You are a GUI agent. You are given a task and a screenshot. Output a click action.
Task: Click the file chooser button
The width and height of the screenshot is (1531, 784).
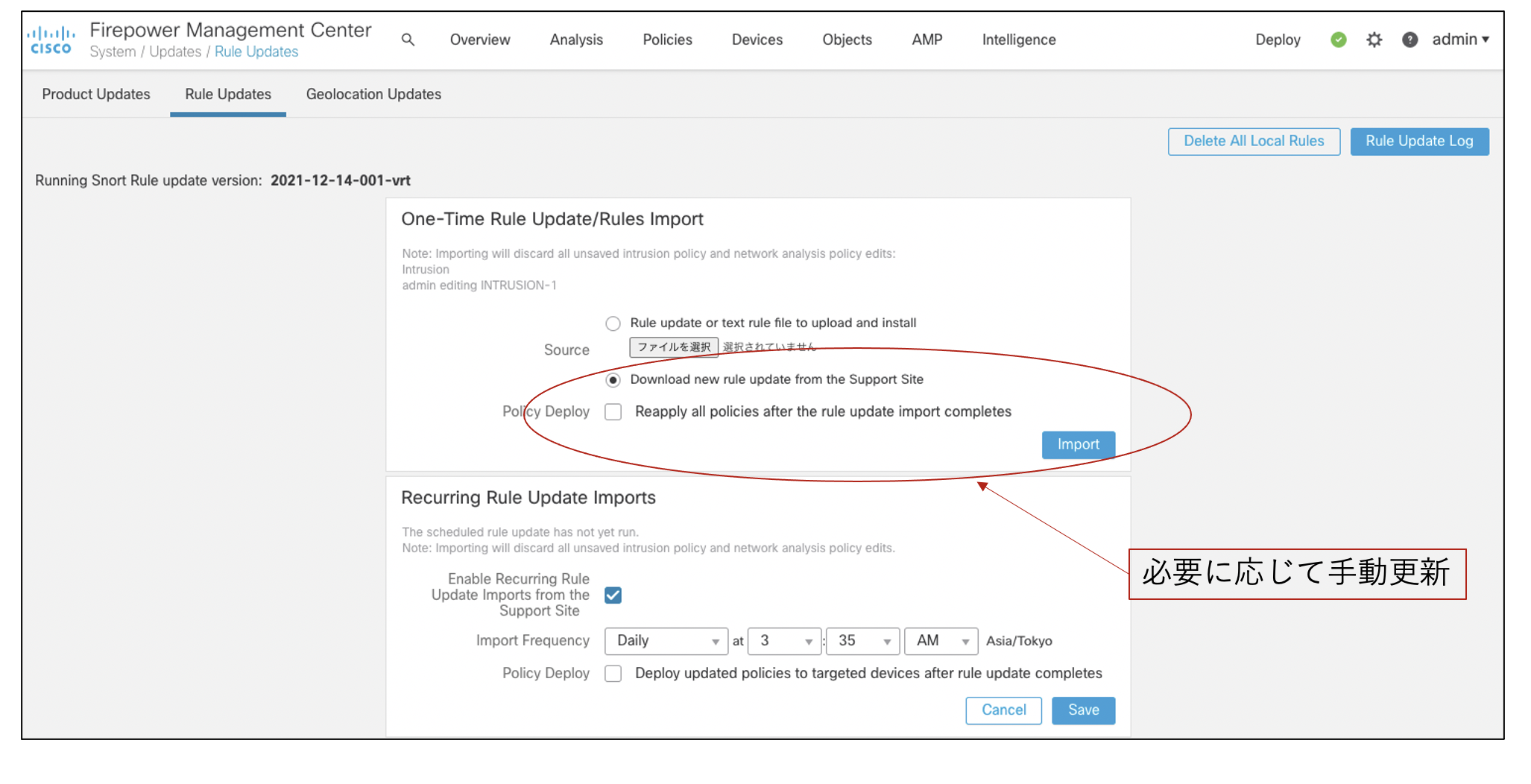point(673,347)
